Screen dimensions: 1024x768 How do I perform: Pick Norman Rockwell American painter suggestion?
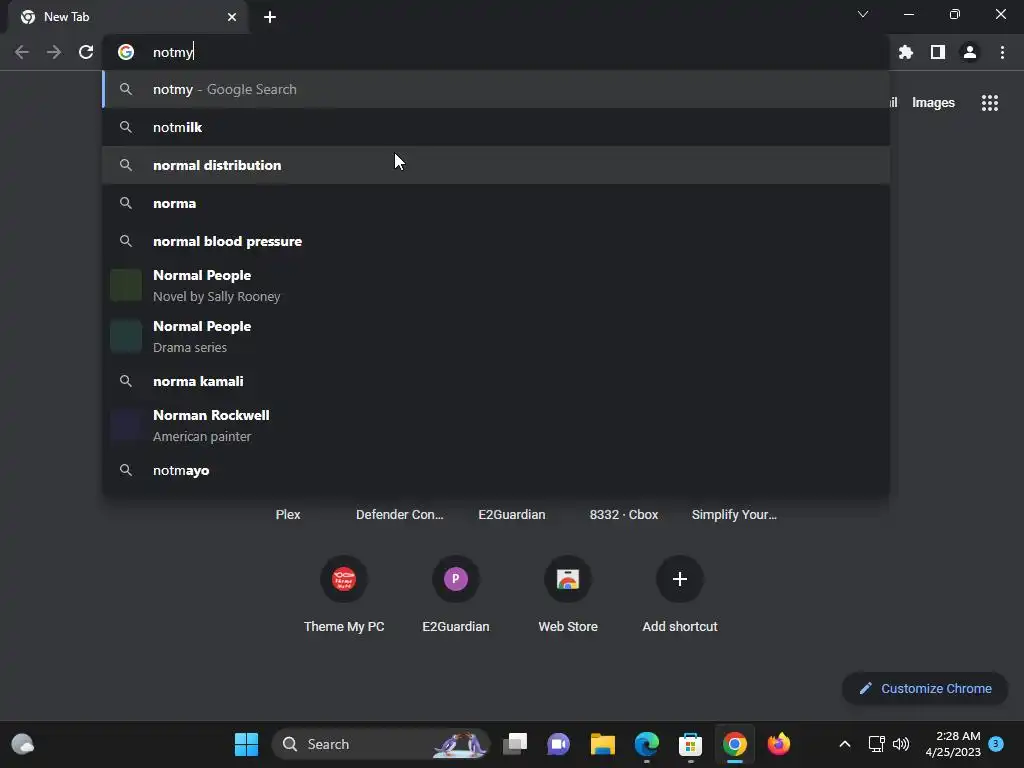click(496, 425)
